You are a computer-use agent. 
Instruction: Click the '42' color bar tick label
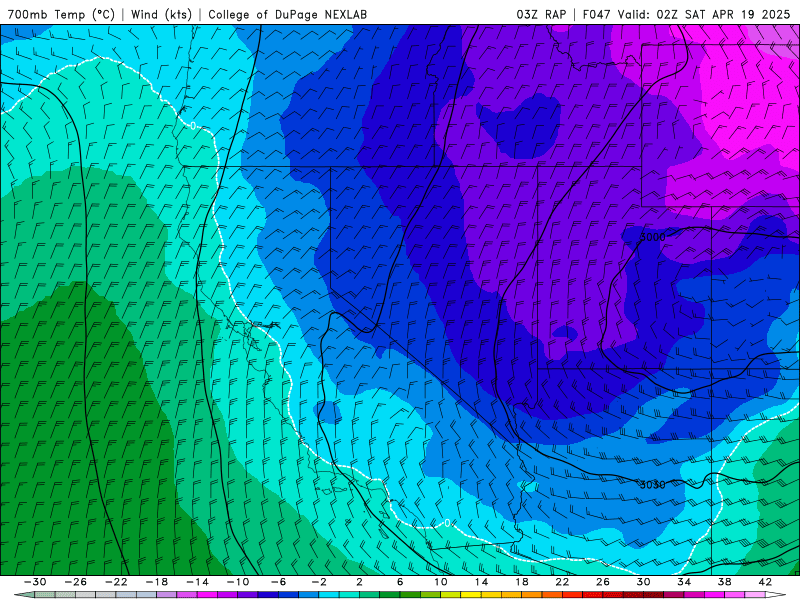click(765, 582)
